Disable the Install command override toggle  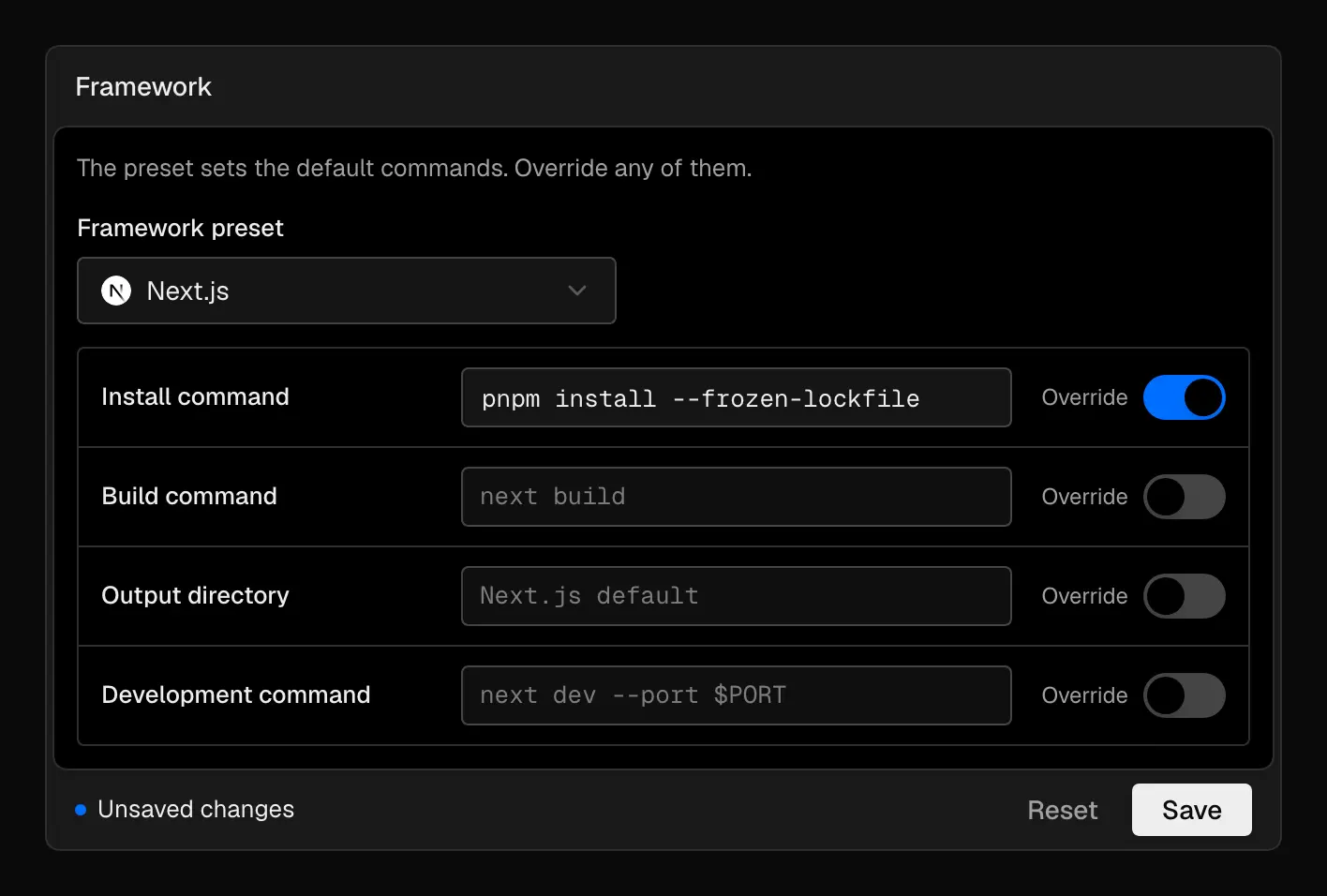coord(1184,397)
